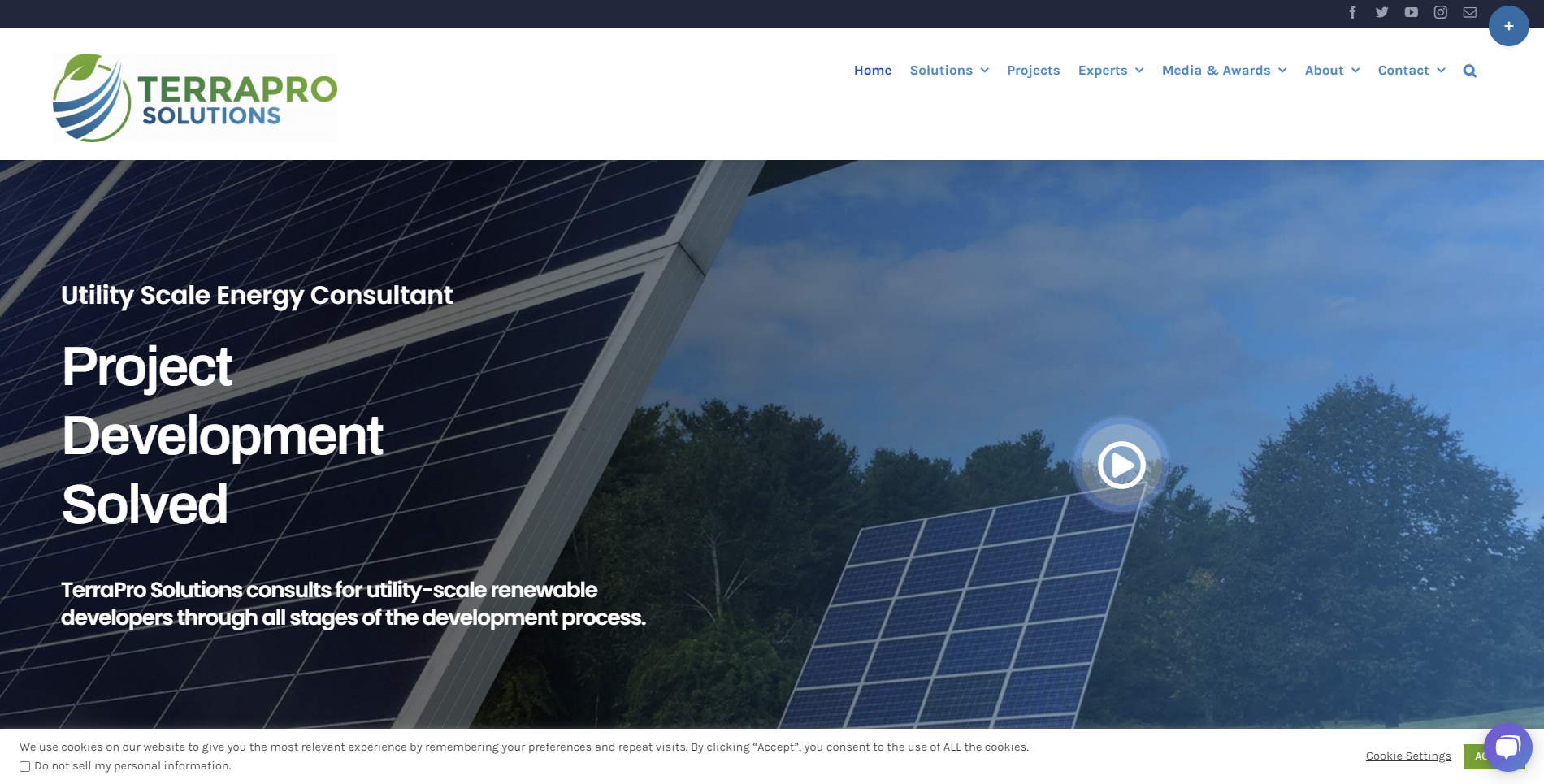Open the Instagram social icon
The width and height of the screenshot is (1544, 784).
click(x=1440, y=12)
